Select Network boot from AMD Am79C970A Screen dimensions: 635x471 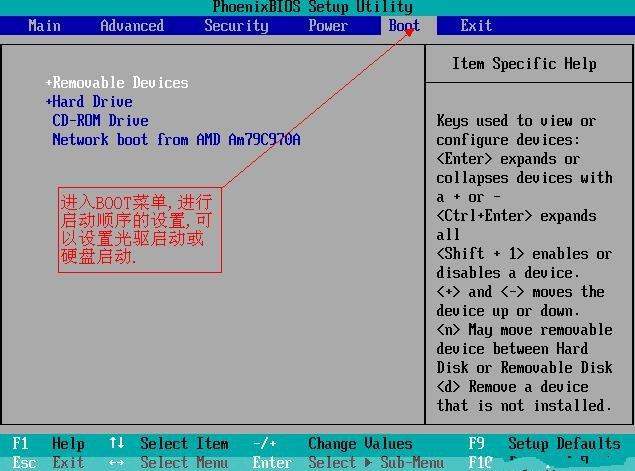click(176, 140)
